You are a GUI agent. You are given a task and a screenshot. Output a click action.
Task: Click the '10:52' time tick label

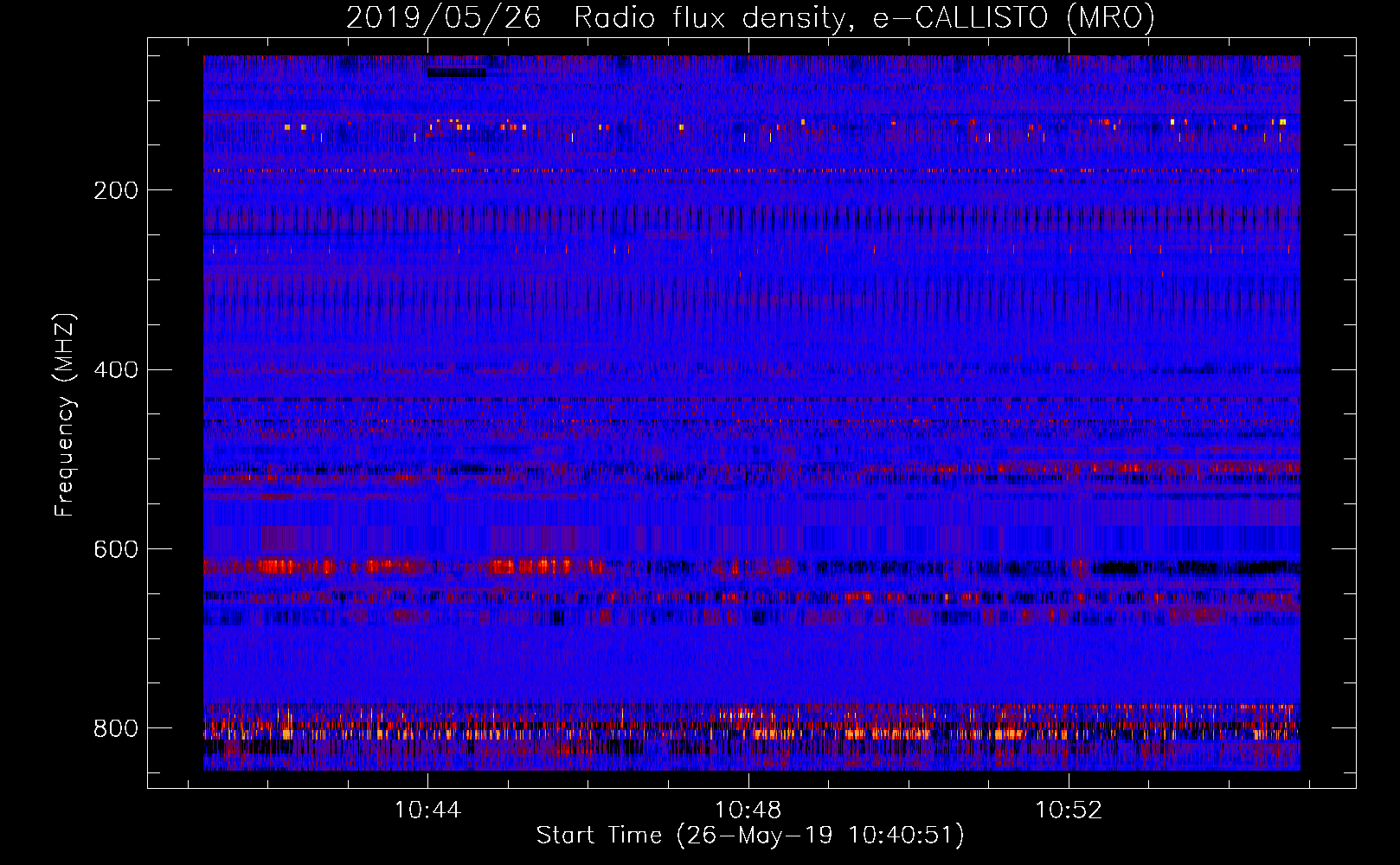(x=1069, y=811)
